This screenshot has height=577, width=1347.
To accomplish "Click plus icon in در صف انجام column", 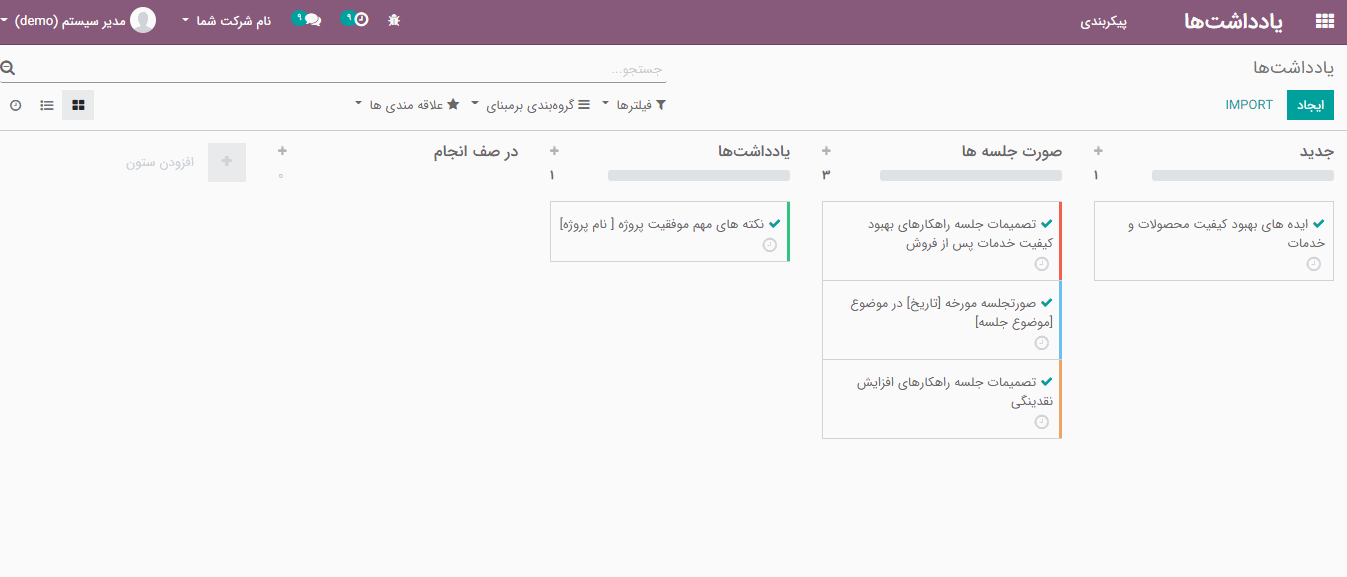I will point(282,151).
